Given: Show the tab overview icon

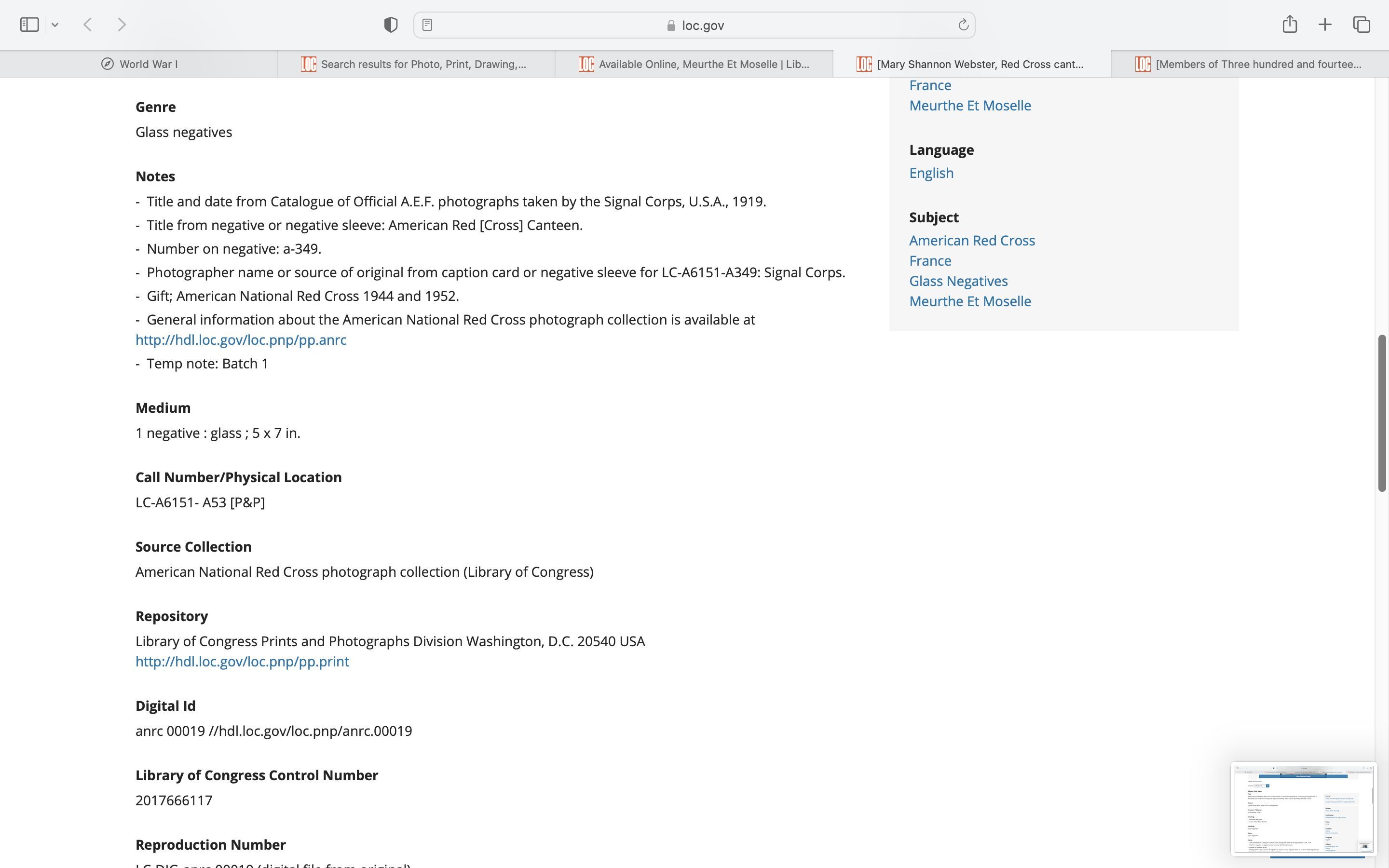Looking at the screenshot, I should point(1362,25).
